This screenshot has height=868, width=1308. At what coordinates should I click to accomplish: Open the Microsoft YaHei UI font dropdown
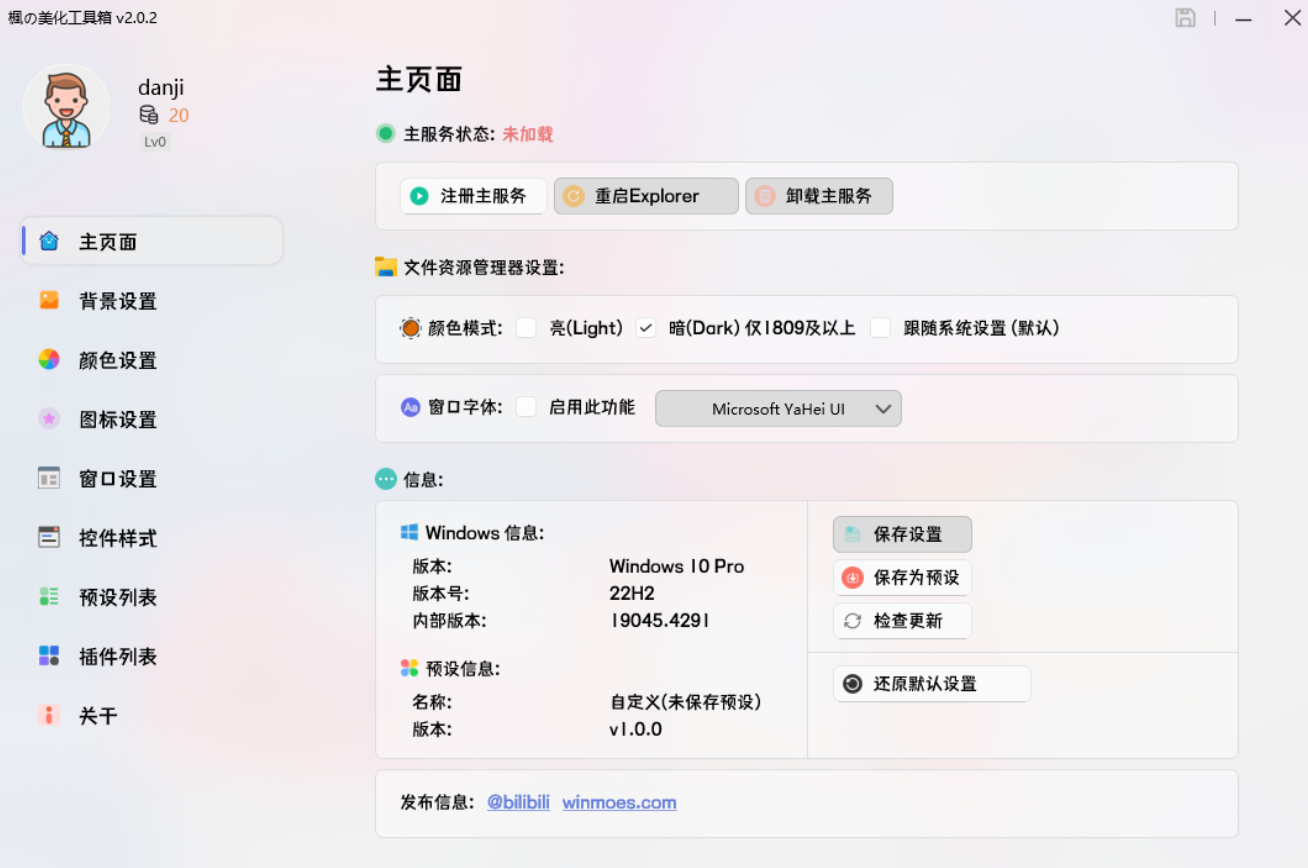pyautogui.click(x=778, y=408)
